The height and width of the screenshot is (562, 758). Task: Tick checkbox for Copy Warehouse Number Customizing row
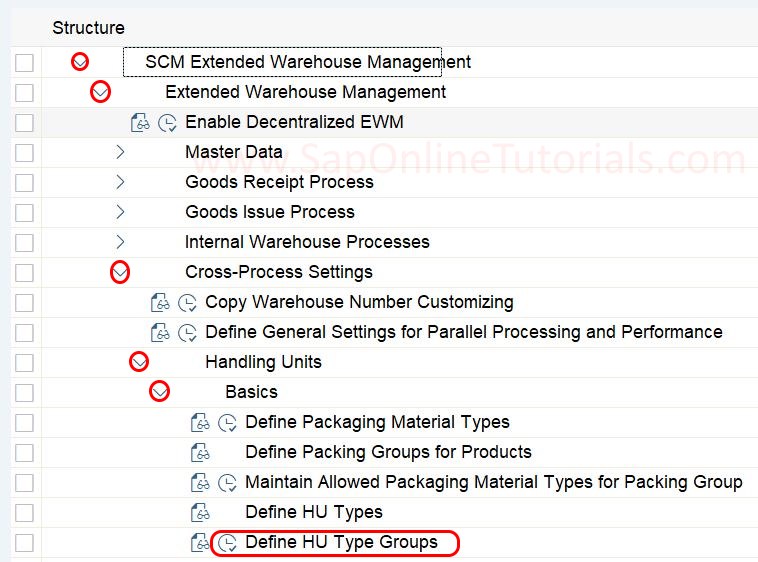click(24, 303)
